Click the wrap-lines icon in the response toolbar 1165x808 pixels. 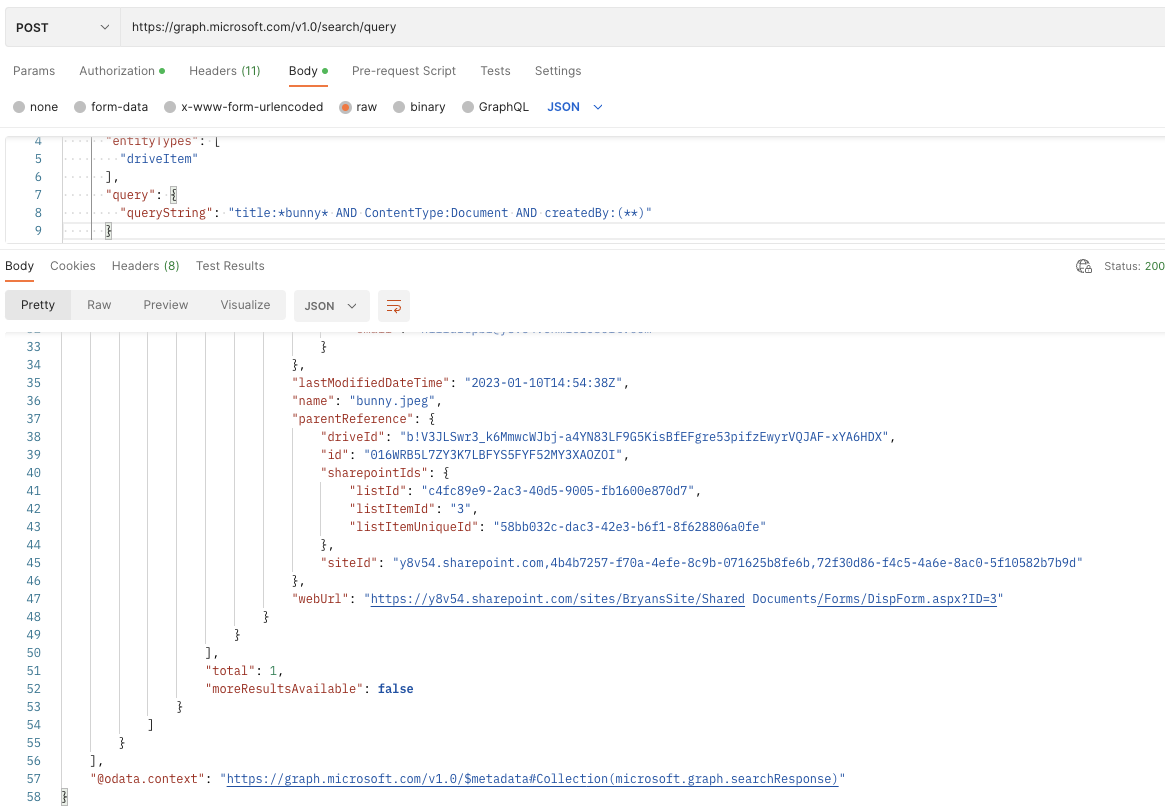(394, 306)
